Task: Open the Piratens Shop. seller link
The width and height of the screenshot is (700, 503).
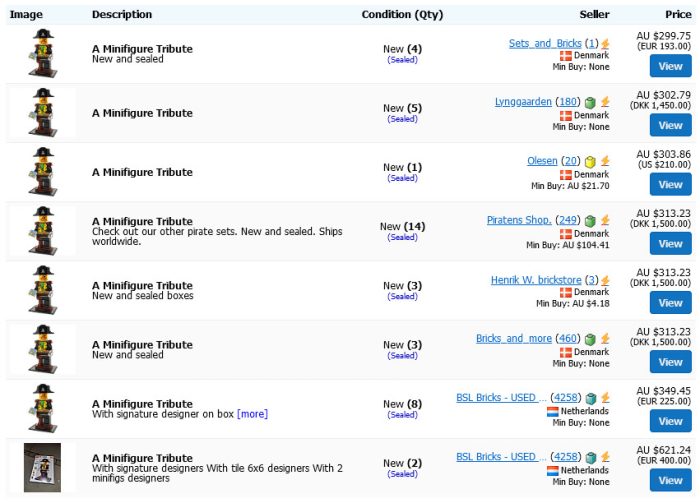Action: [519, 220]
